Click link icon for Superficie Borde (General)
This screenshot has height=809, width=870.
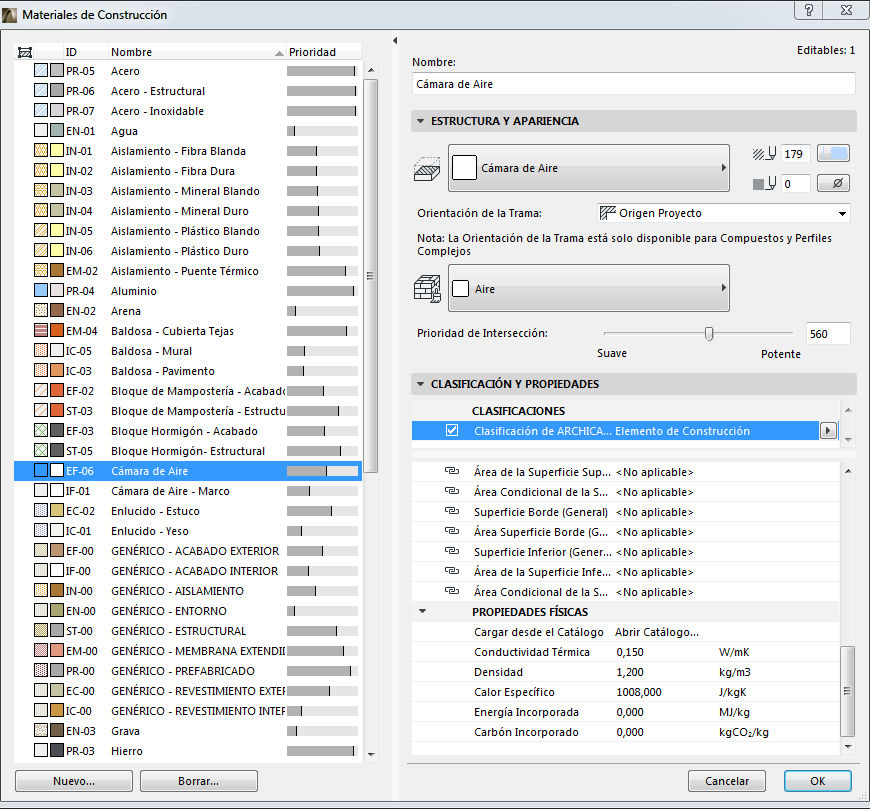point(451,512)
